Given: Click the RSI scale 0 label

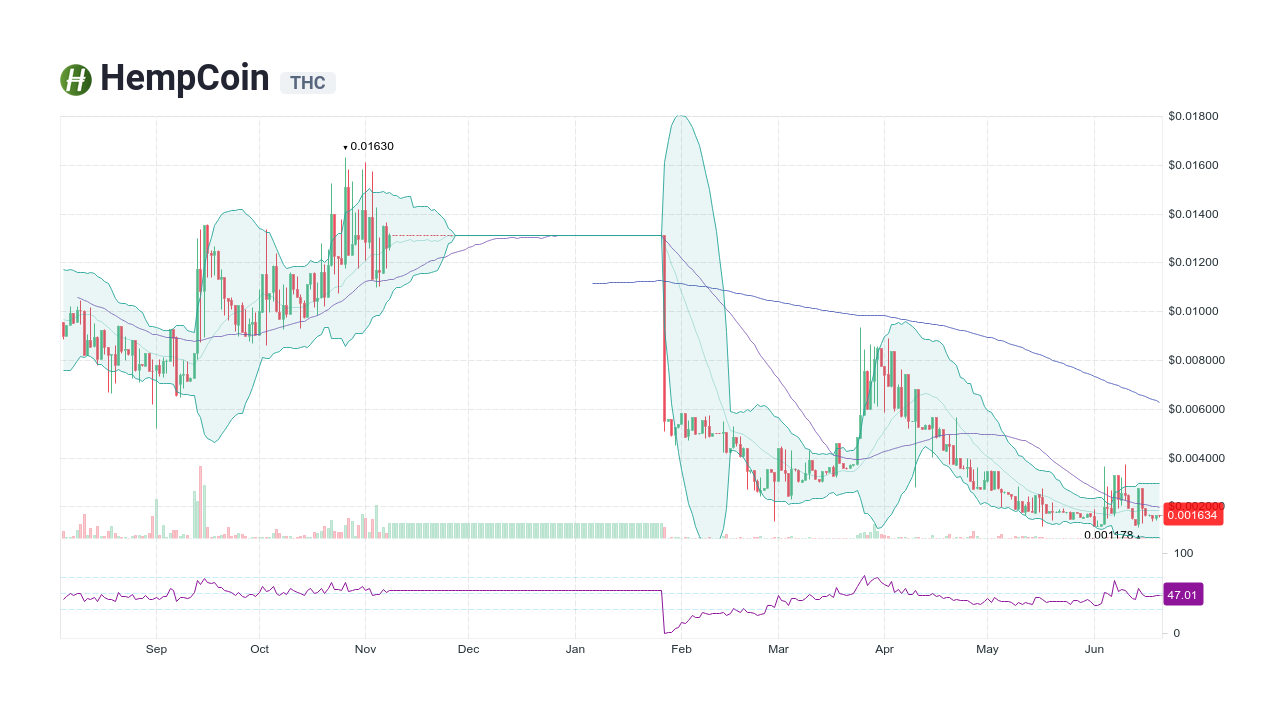Looking at the screenshot, I should (x=1176, y=633).
